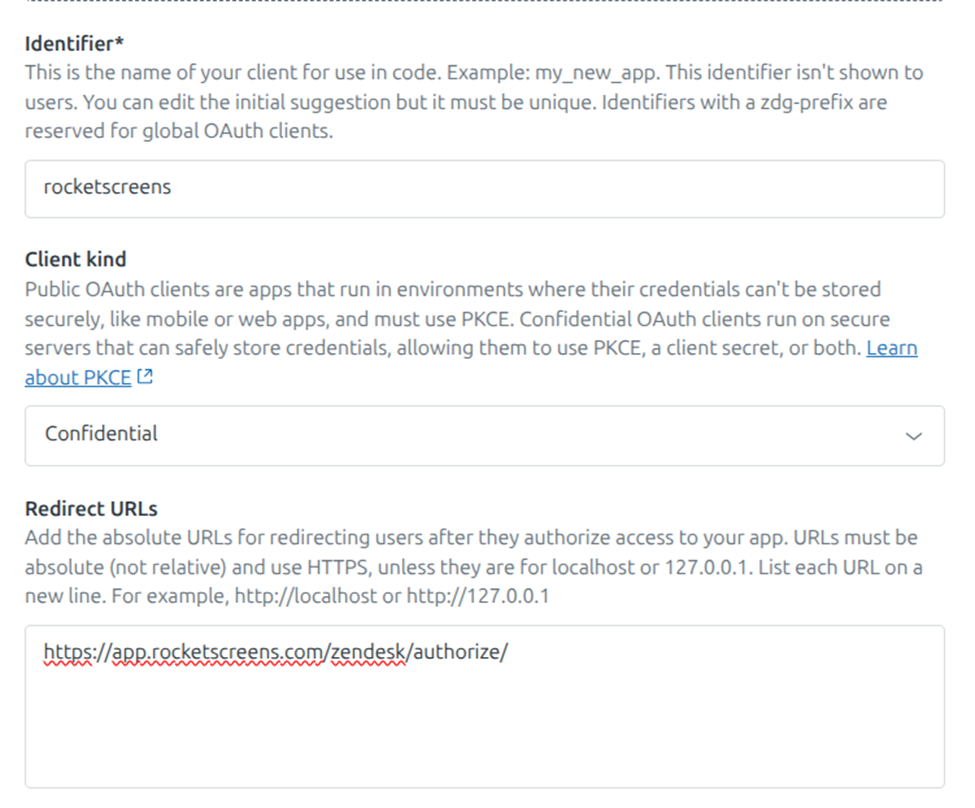
Task: Click the chevron arrow on Client kind
Action: pyautogui.click(x=912, y=436)
